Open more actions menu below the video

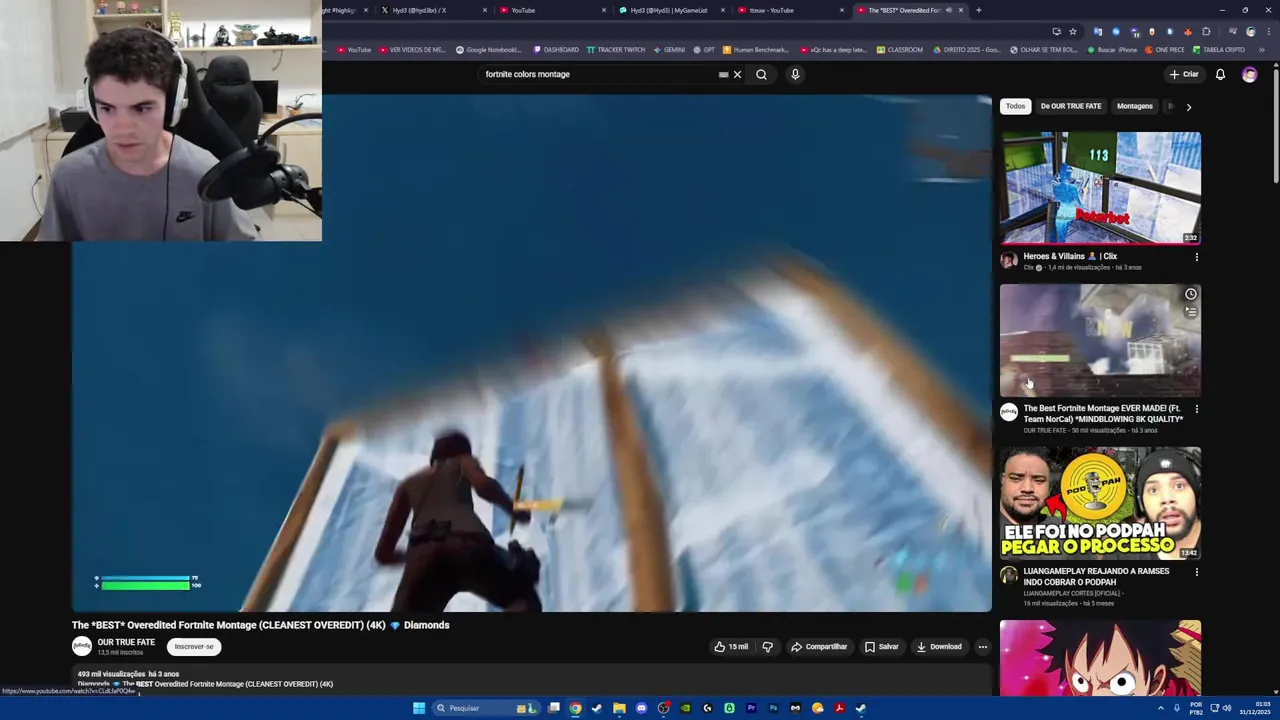pyautogui.click(x=982, y=647)
